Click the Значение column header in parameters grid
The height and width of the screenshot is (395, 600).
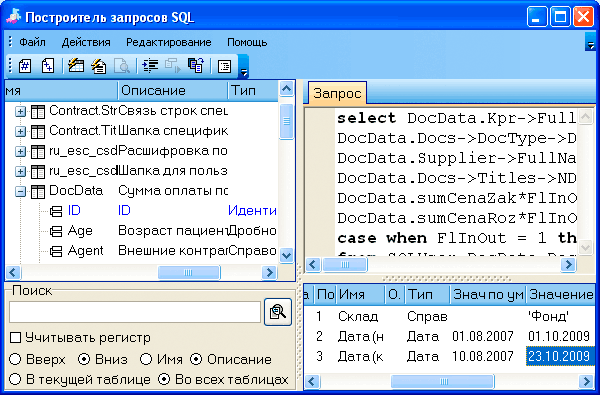561,294
